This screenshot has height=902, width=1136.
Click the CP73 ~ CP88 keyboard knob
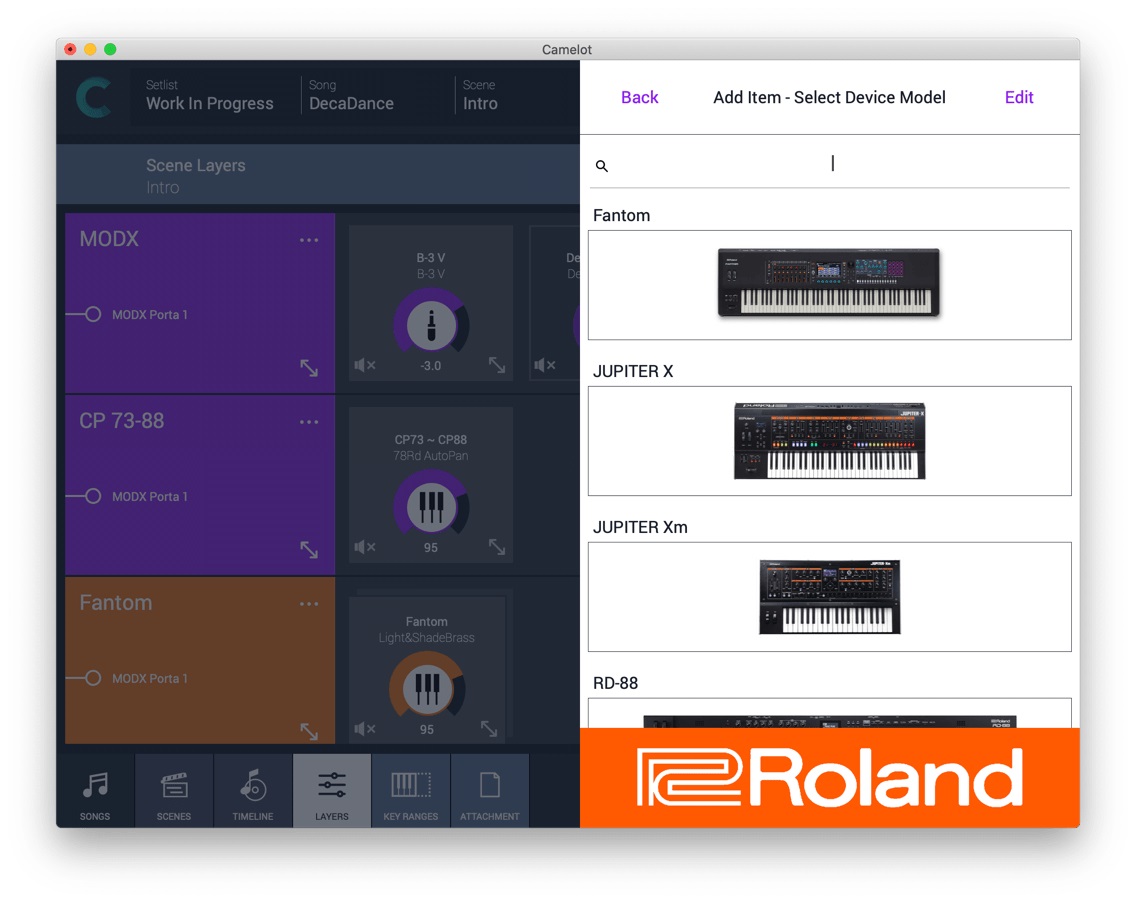point(431,506)
